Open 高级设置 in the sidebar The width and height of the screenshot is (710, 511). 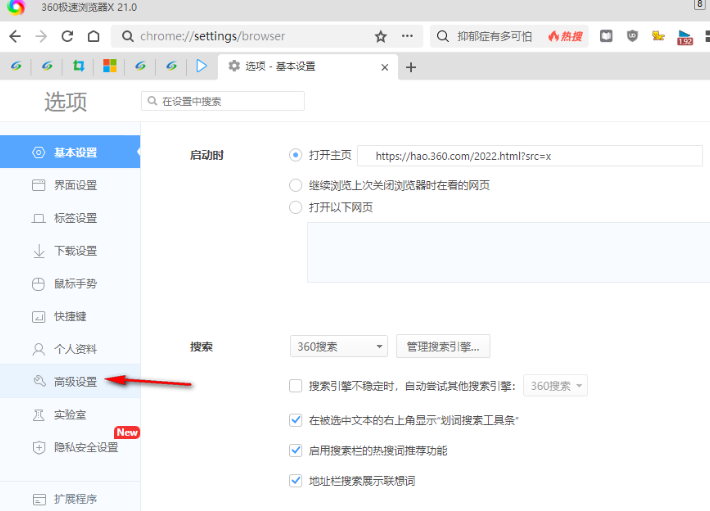(x=70, y=382)
